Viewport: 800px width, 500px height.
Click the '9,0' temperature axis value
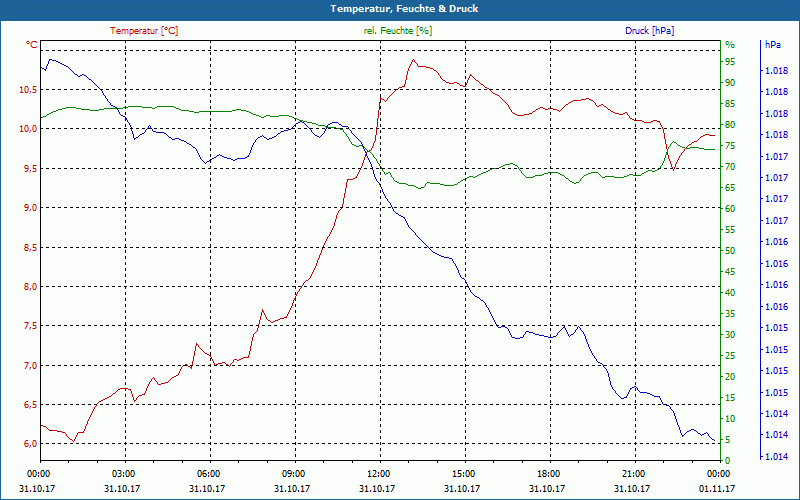click(x=31, y=208)
